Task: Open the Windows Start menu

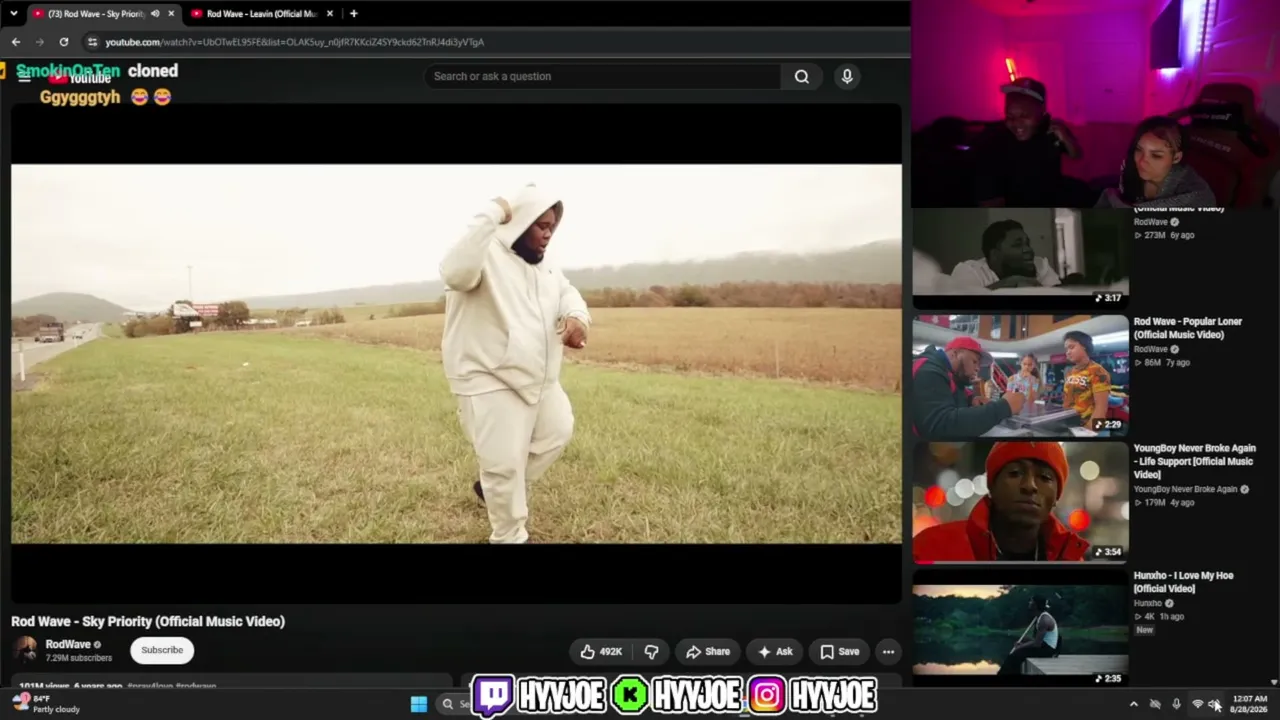Action: point(419,704)
